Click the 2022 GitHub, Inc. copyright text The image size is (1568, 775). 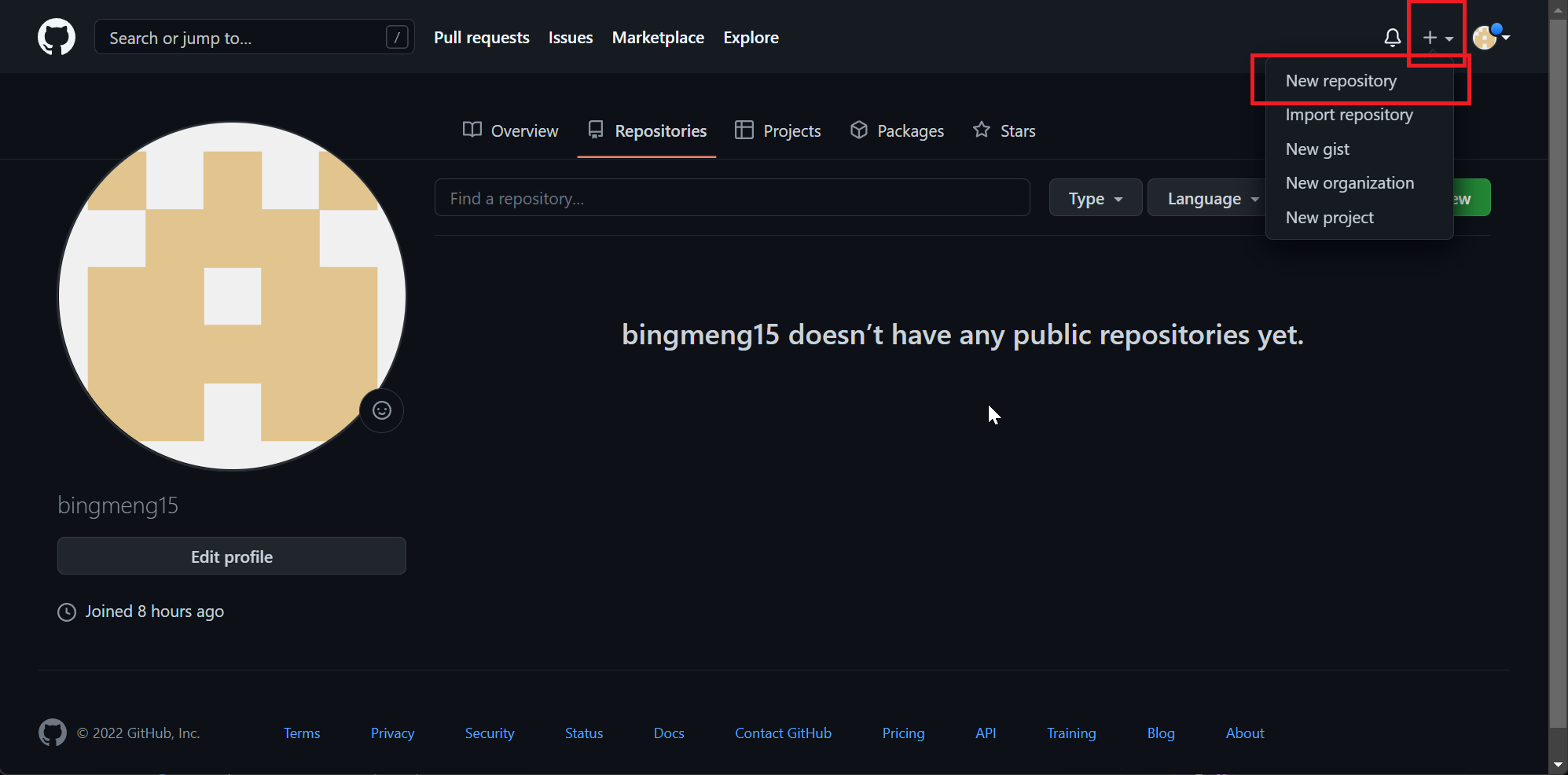pos(138,733)
